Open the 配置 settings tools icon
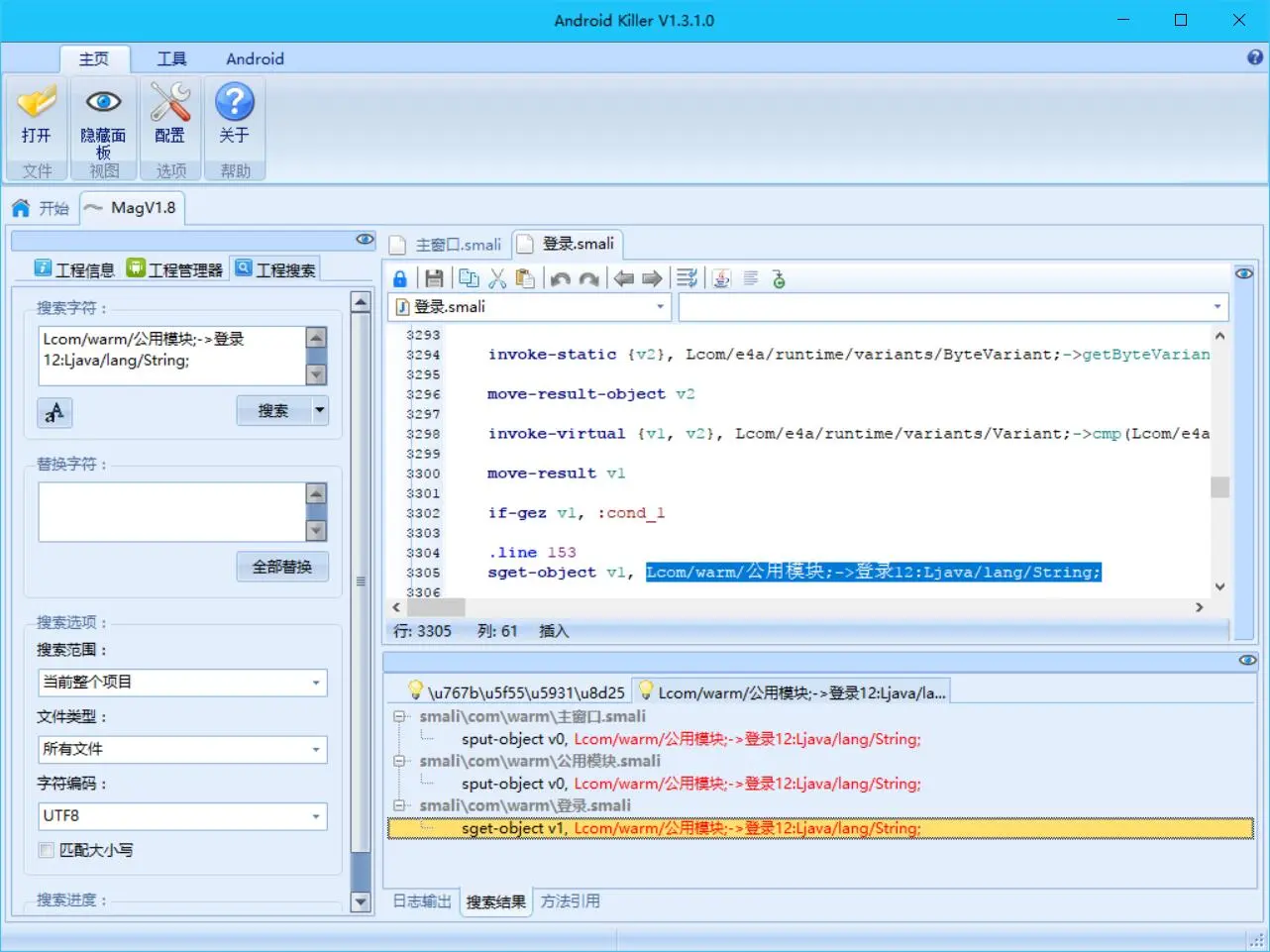Image resolution: width=1270 pixels, height=952 pixels. point(169,102)
